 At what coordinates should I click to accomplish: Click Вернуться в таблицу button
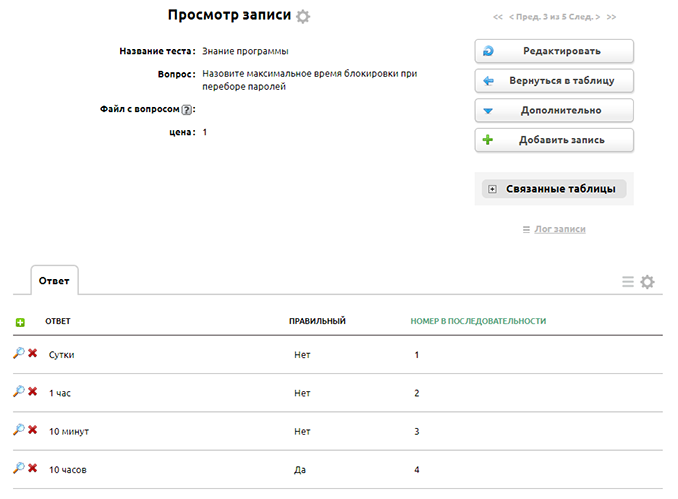point(554,81)
